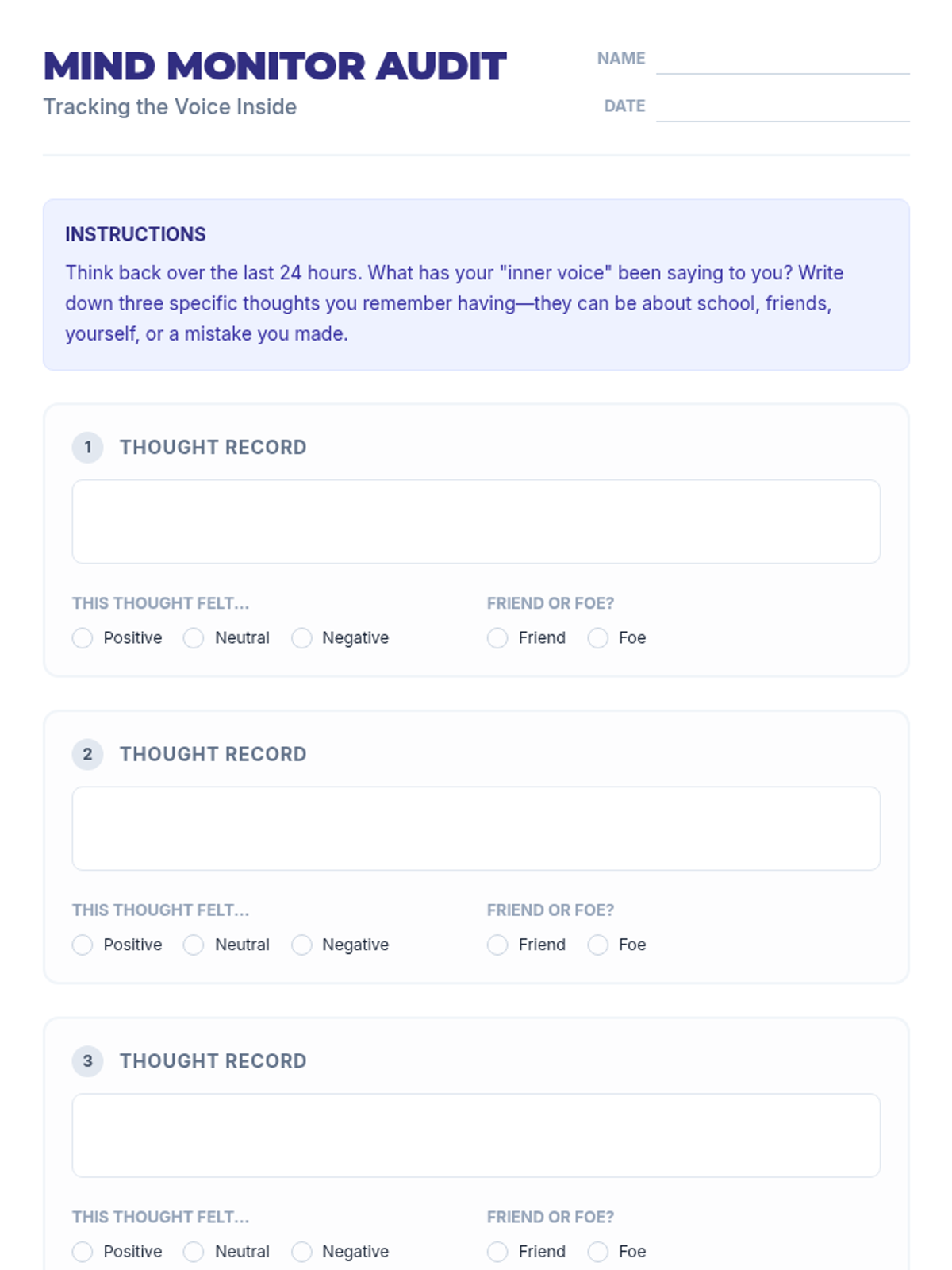Mark thought record 1 as Foe
952x1270 pixels.
[x=598, y=638]
